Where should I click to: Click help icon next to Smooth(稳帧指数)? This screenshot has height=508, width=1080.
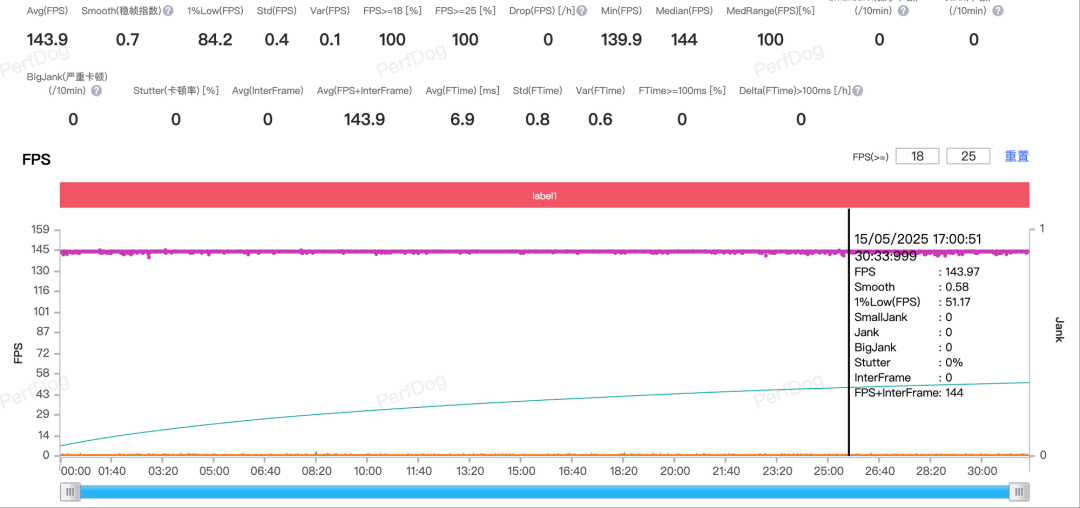coord(169,11)
